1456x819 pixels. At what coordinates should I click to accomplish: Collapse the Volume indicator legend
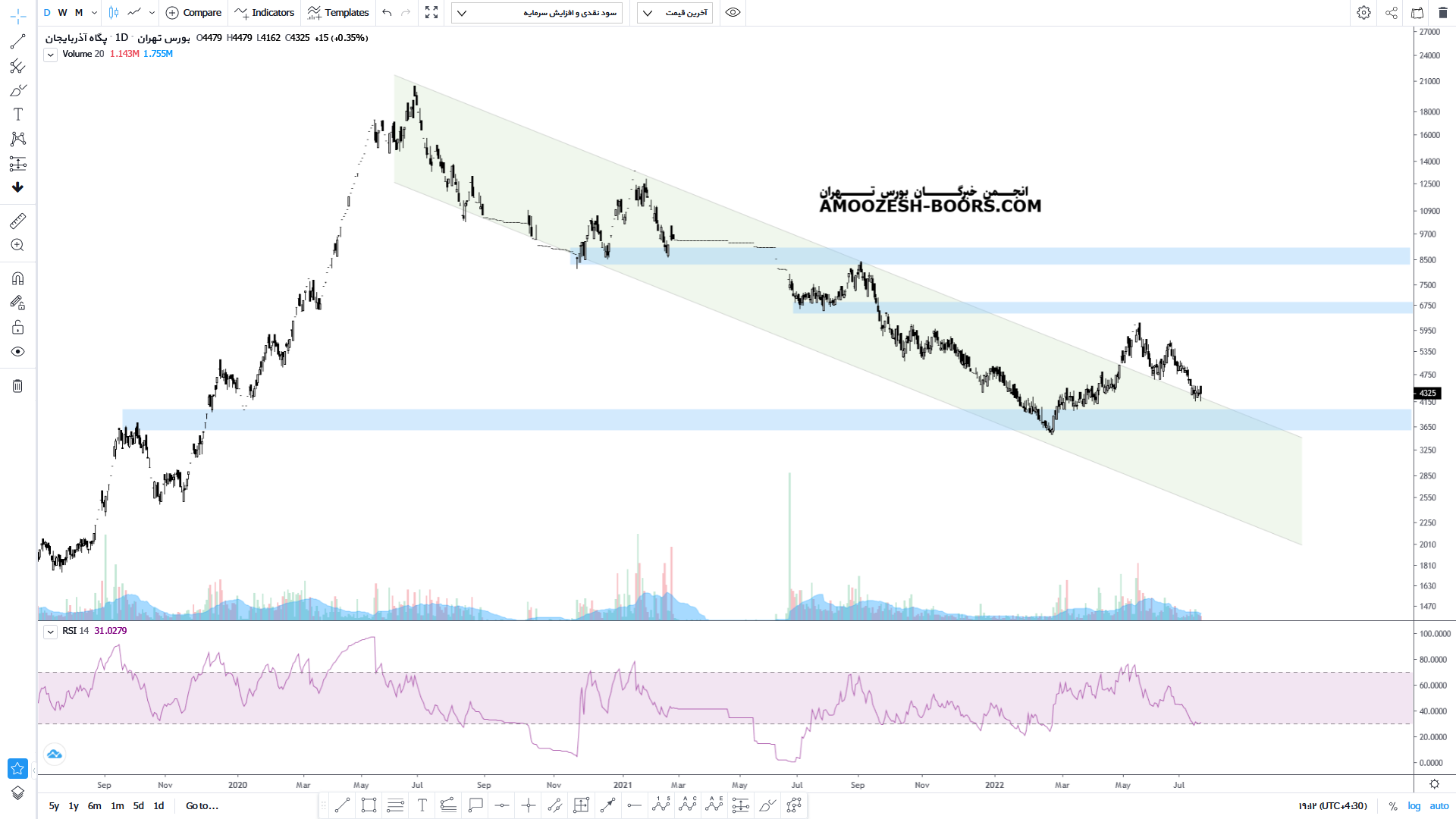[50, 55]
